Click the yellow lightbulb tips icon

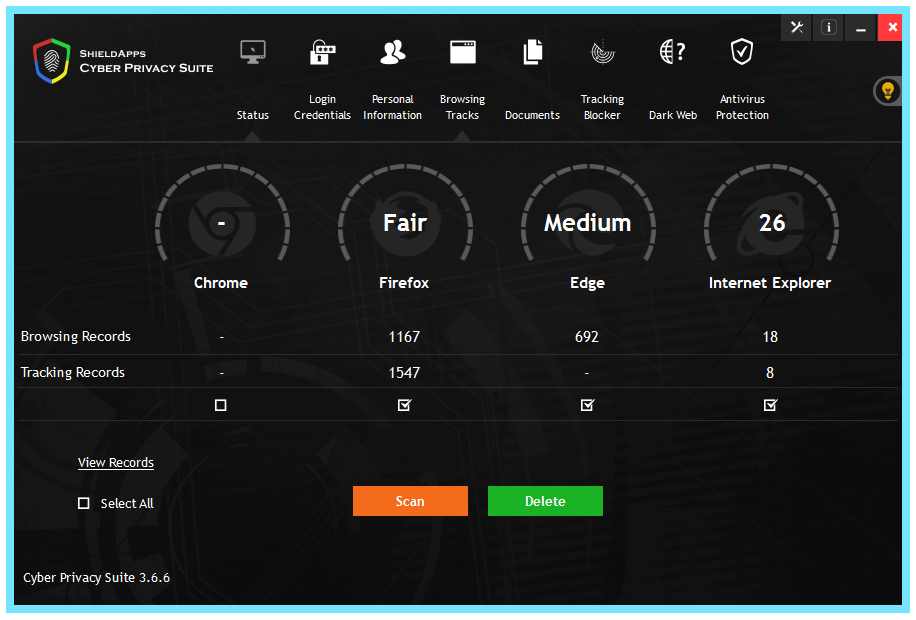887,91
